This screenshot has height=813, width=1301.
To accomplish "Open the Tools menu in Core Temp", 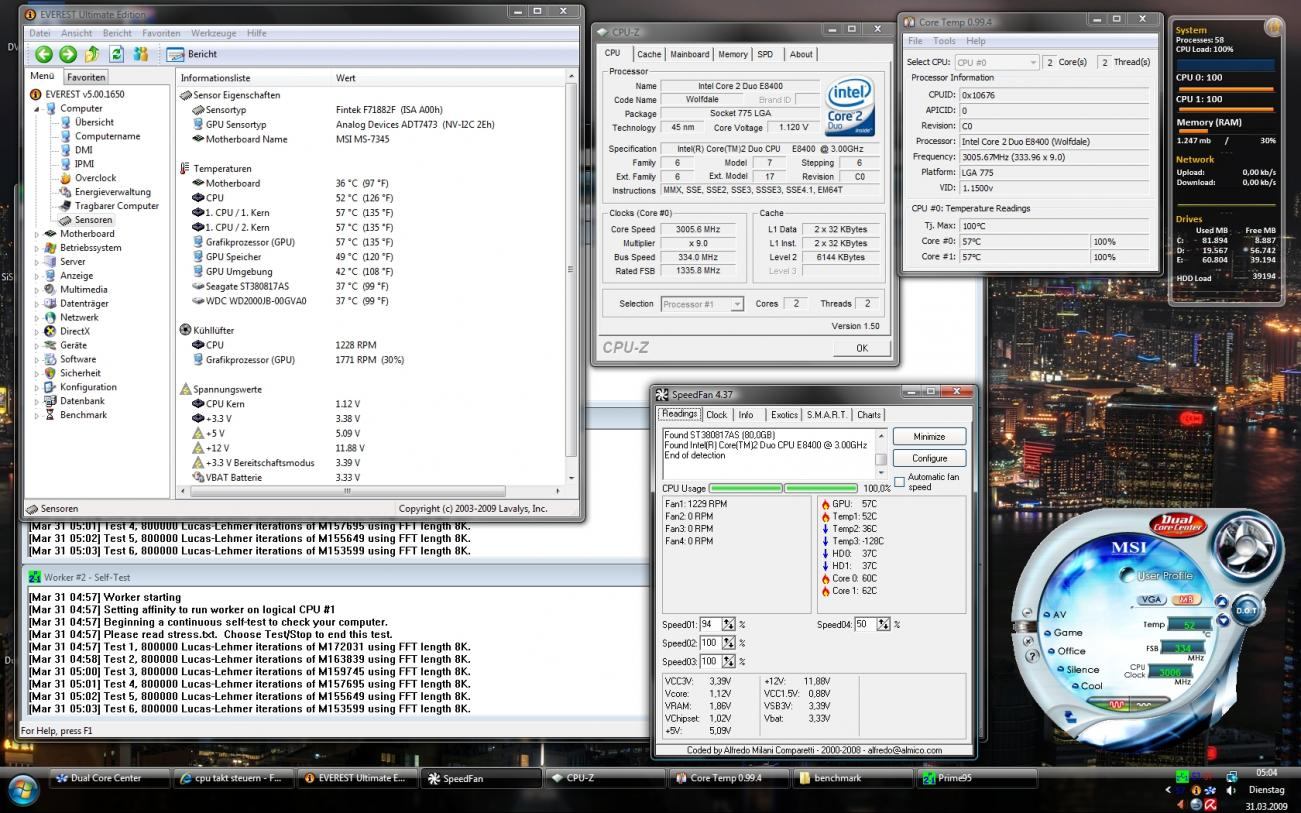I will point(944,41).
